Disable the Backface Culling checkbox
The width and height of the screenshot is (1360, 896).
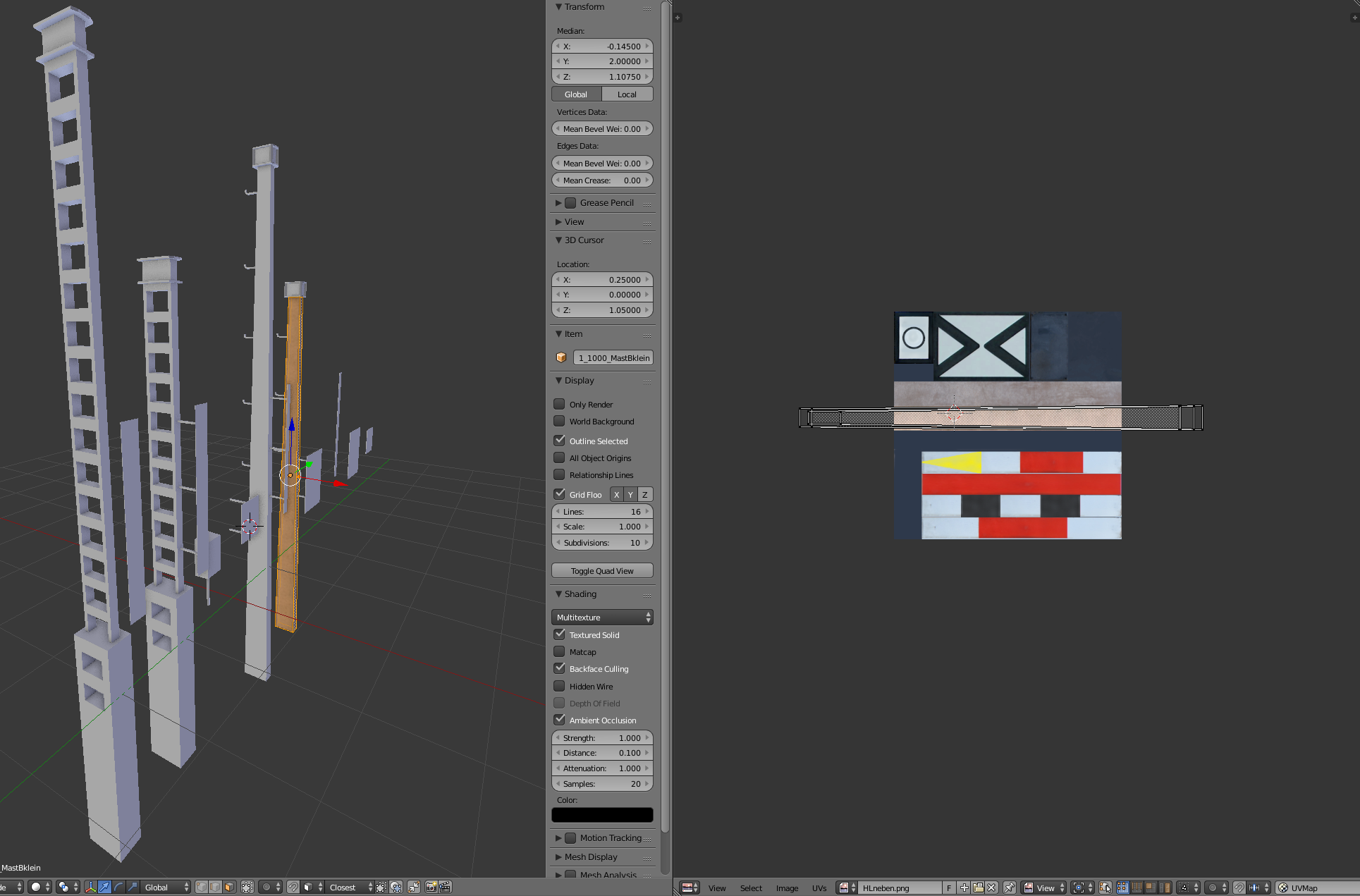(560, 668)
